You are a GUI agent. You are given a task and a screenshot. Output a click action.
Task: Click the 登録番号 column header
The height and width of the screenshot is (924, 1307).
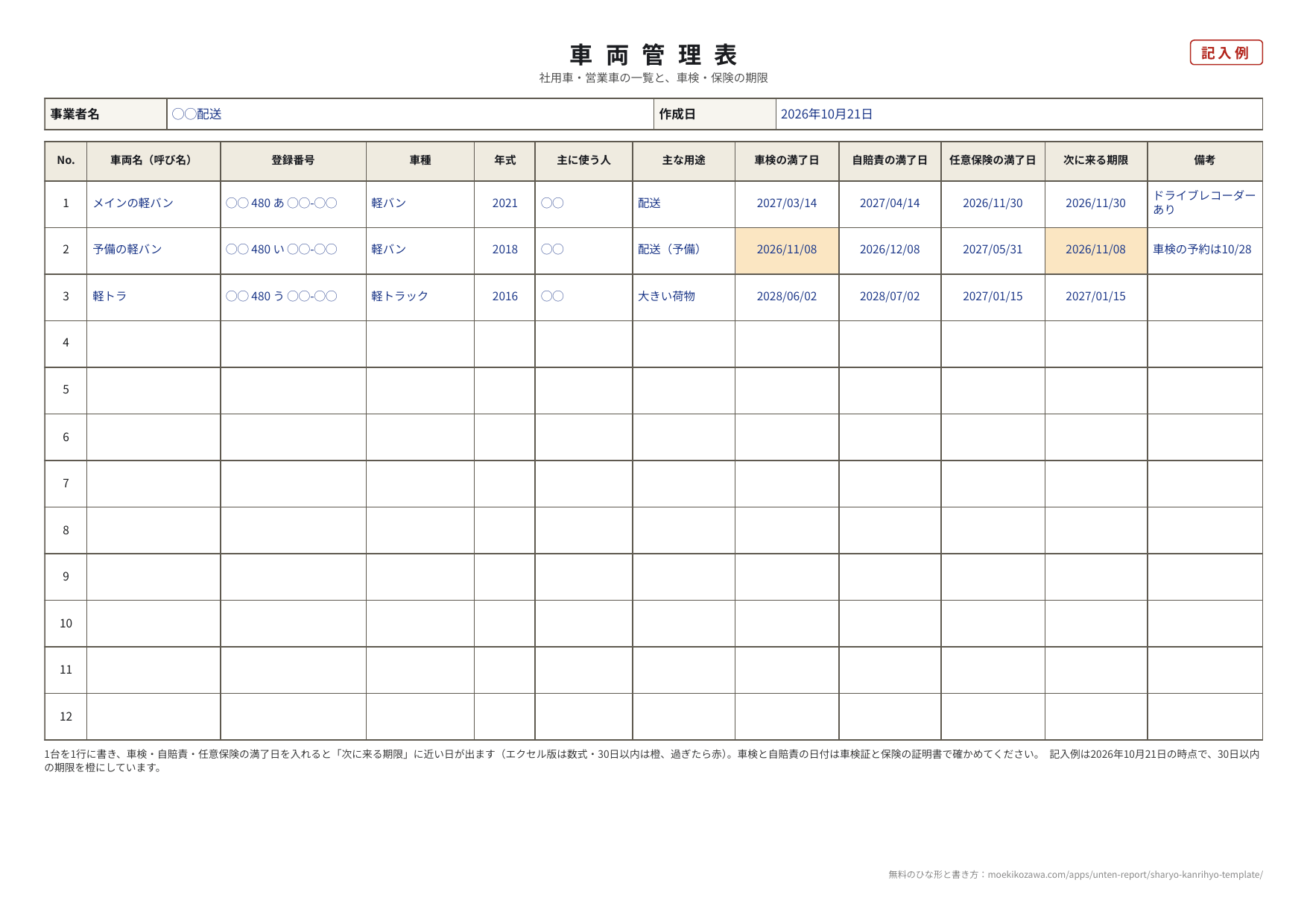pos(293,160)
